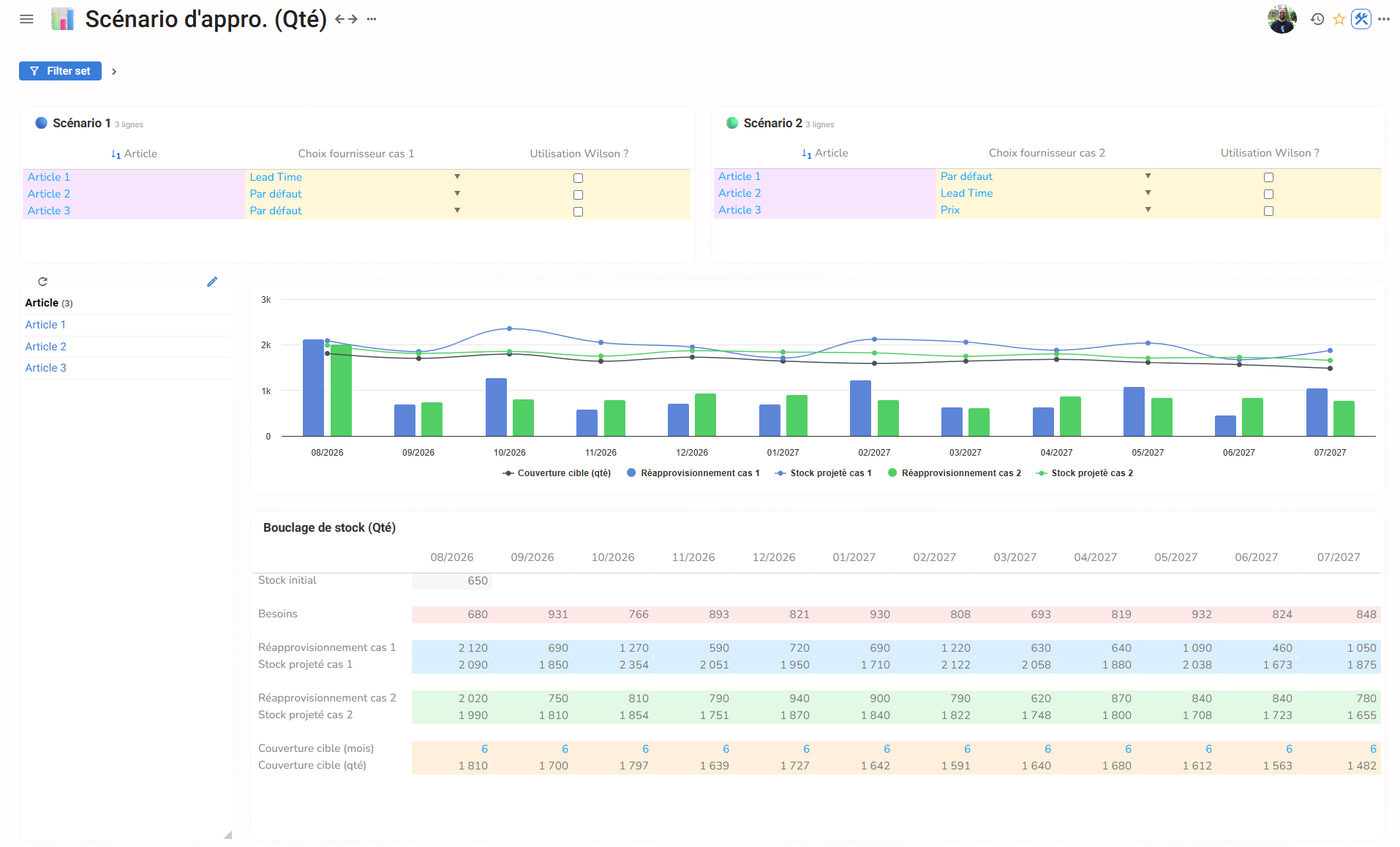Open the user profile avatar
This screenshot has width=1400, height=847.
(1282, 19)
